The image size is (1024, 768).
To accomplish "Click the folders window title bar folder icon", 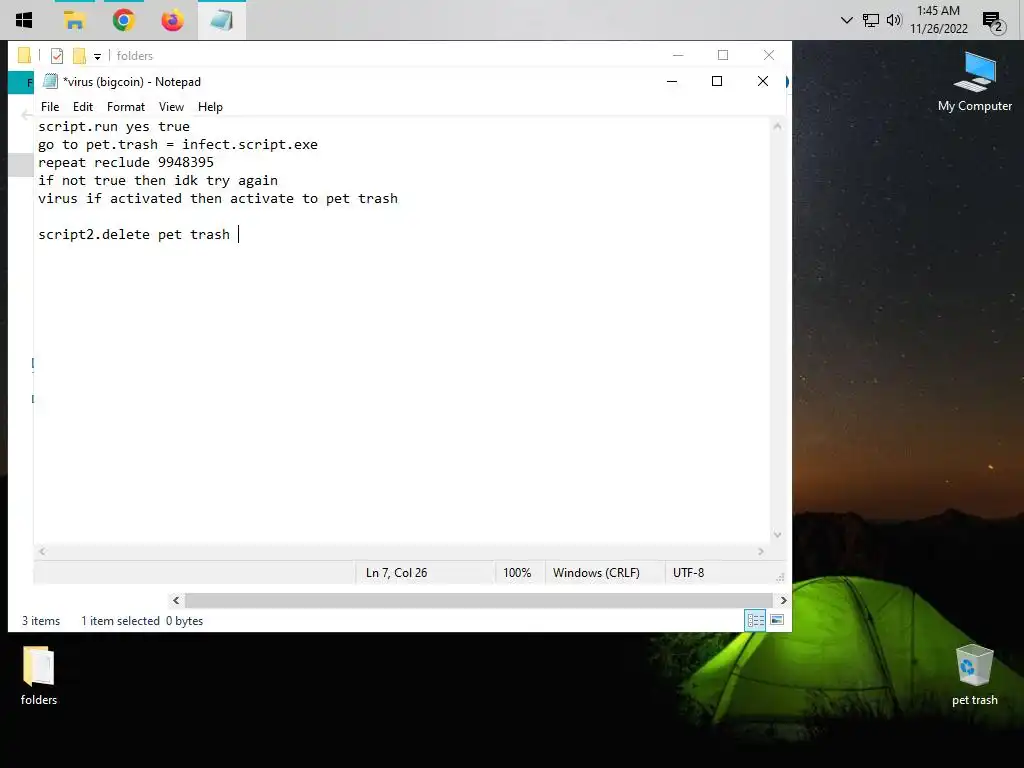I will click(x=24, y=56).
